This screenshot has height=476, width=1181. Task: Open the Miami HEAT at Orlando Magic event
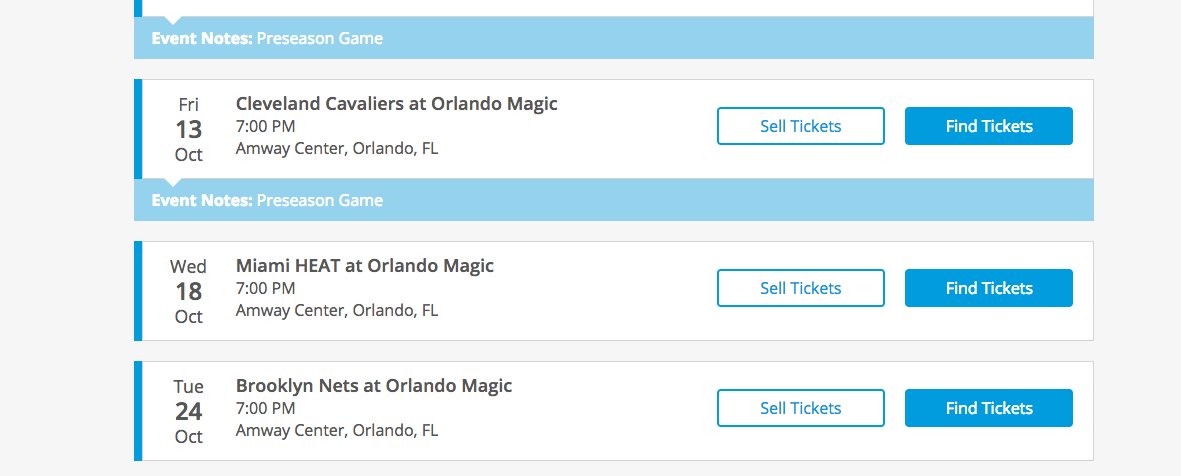pyautogui.click(x=364, y=266)
